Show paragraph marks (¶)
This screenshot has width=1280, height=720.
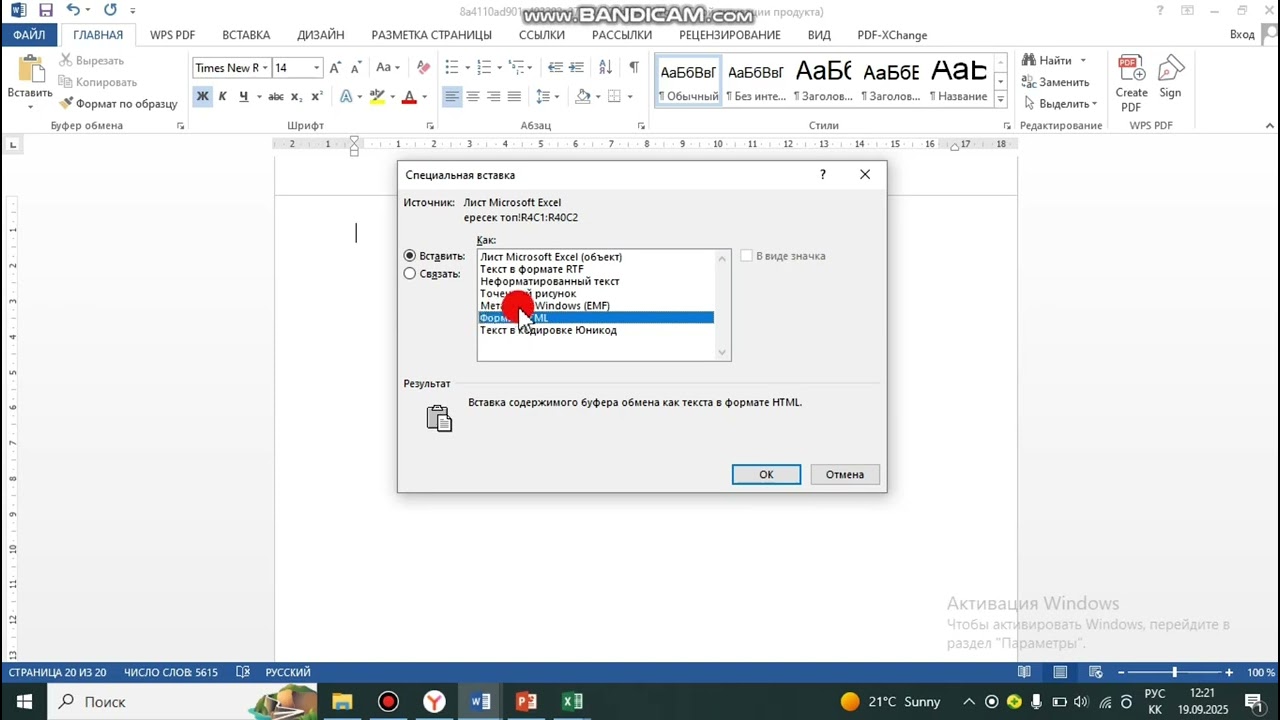[x=634, y=67]
